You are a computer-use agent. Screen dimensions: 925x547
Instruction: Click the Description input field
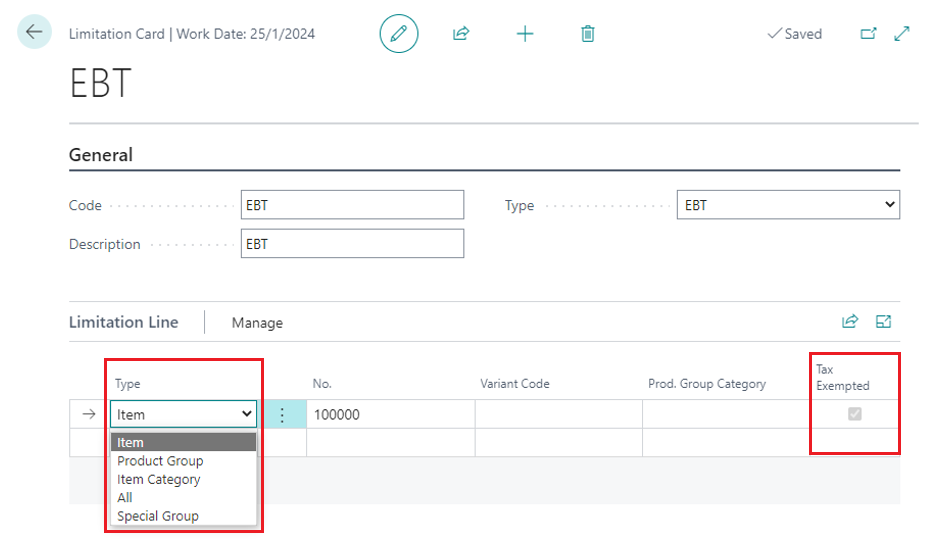[x=352, y=244]
